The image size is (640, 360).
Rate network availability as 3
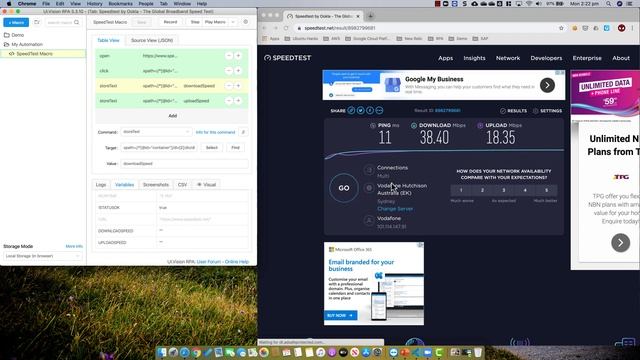[x=504, y=190]
